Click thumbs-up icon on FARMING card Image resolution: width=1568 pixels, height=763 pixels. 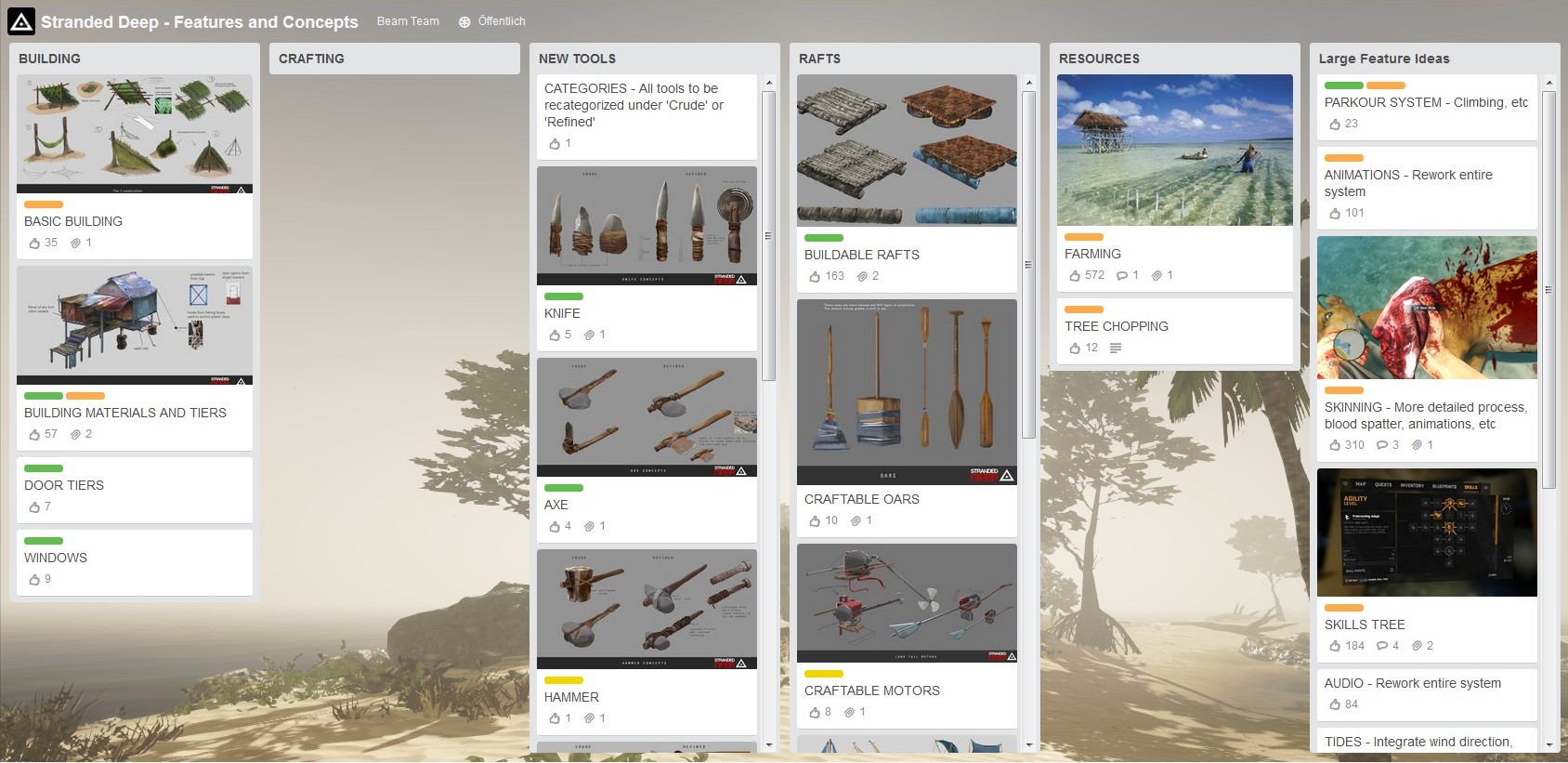point(1075,275)
